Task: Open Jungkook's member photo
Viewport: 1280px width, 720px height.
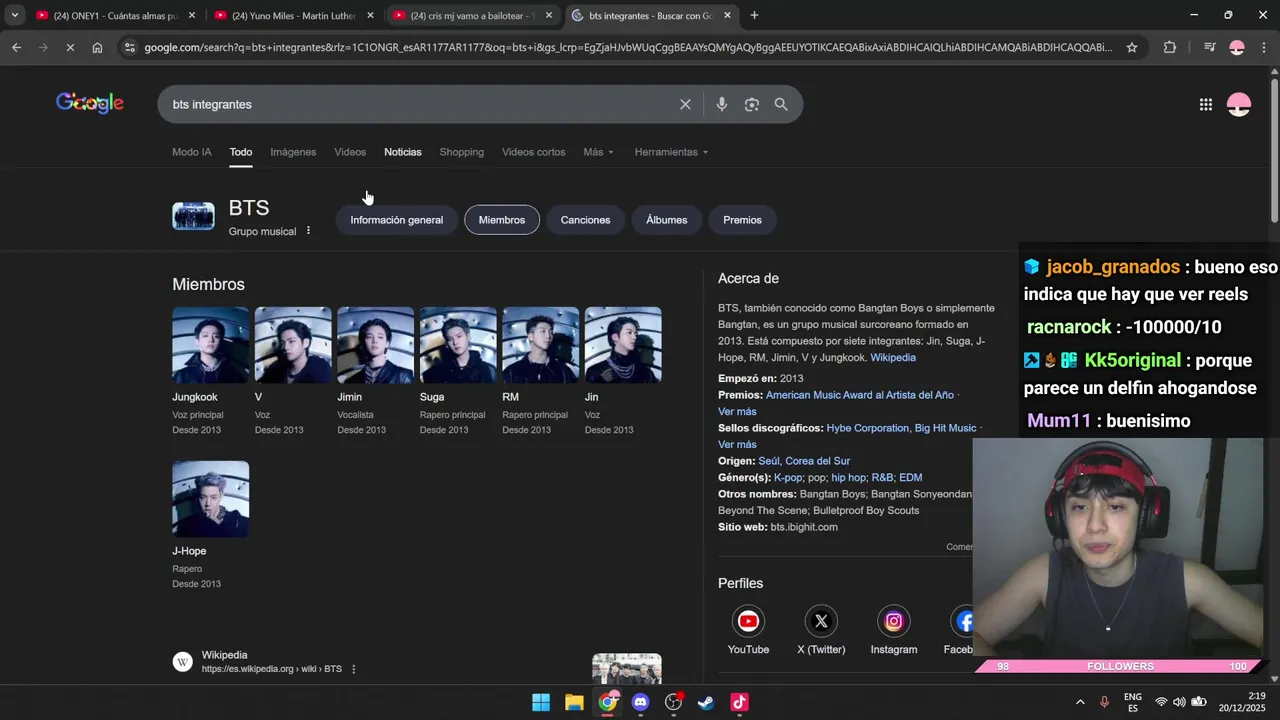Action: [211, 345]
